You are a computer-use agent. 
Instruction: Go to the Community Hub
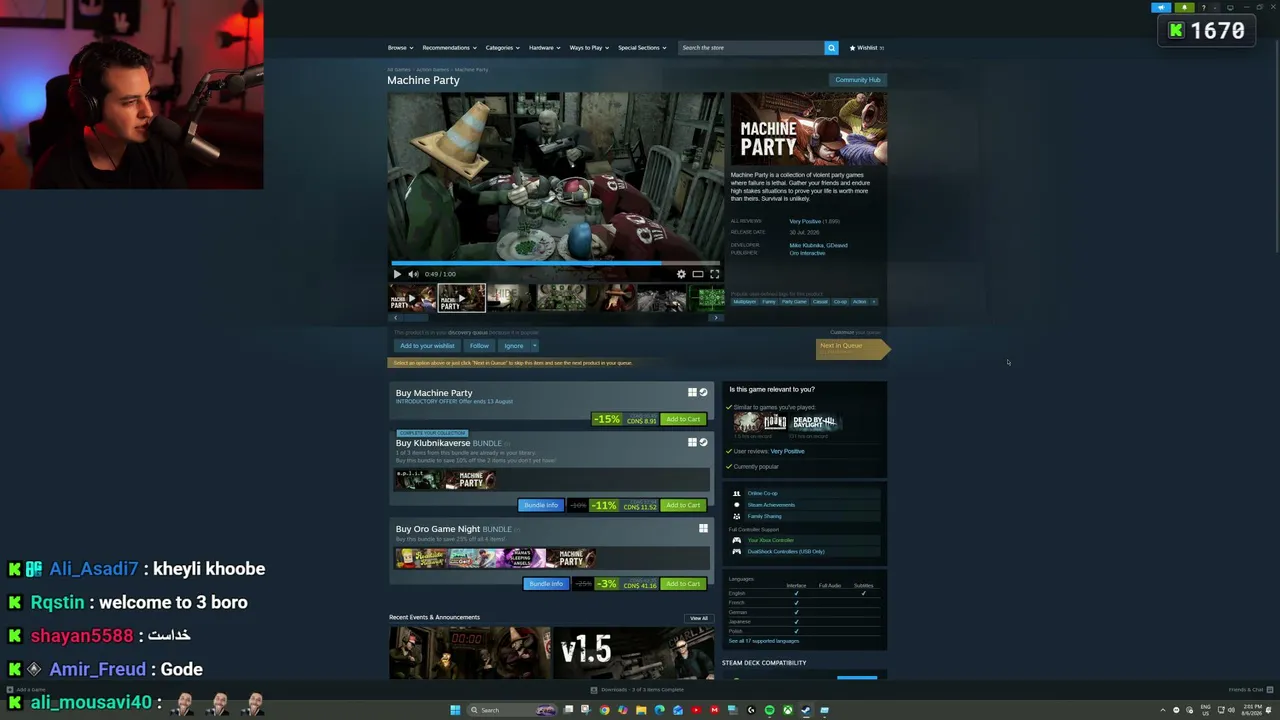tap(857, 80)
